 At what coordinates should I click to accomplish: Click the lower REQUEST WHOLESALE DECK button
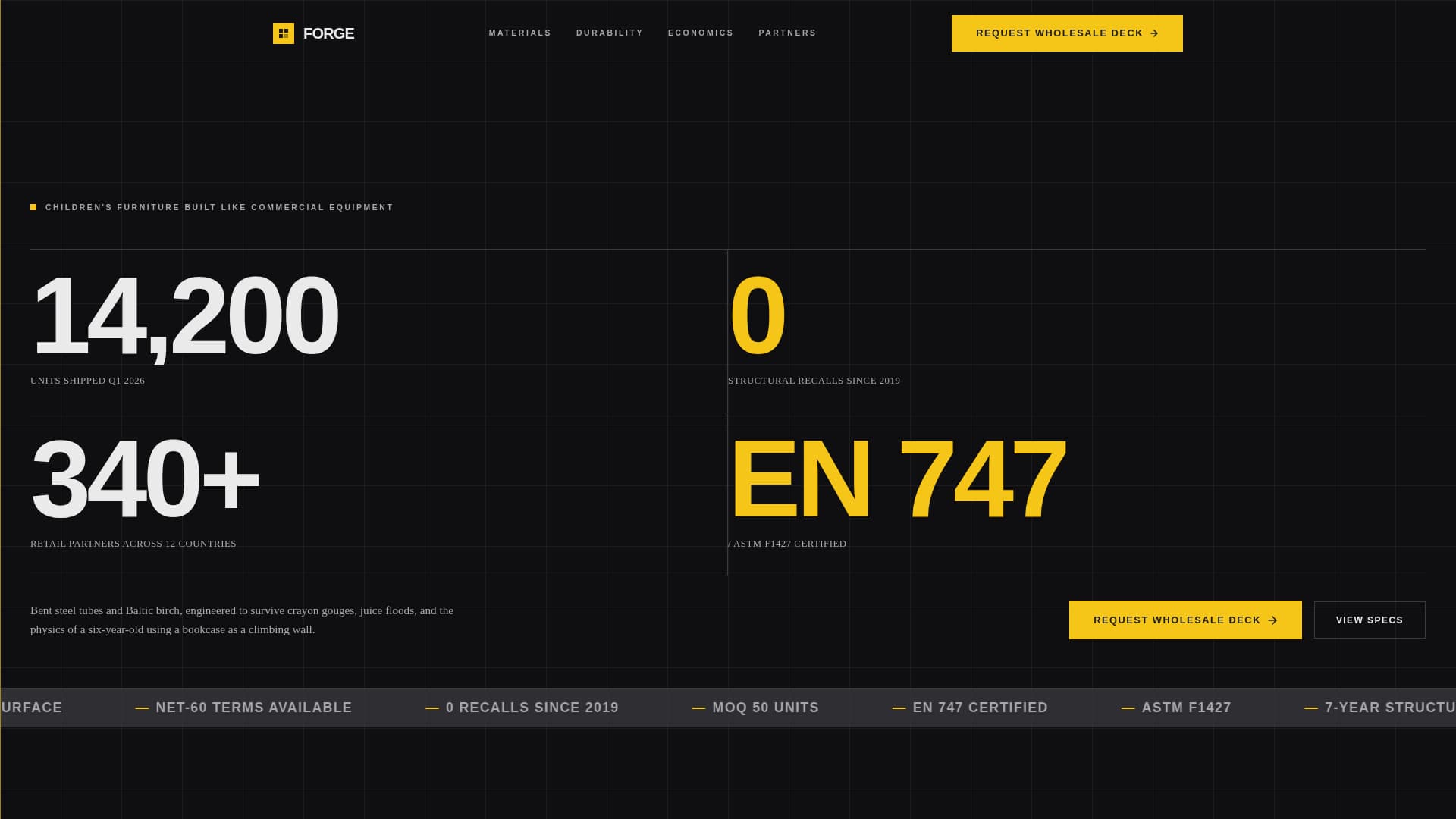pyautogui.click(x=1185, y=620)
